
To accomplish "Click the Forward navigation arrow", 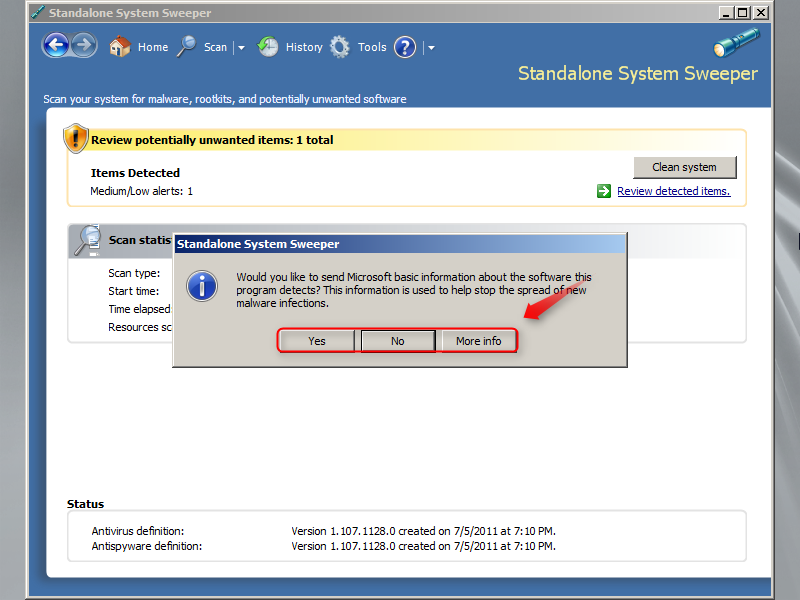I will 83,45.
